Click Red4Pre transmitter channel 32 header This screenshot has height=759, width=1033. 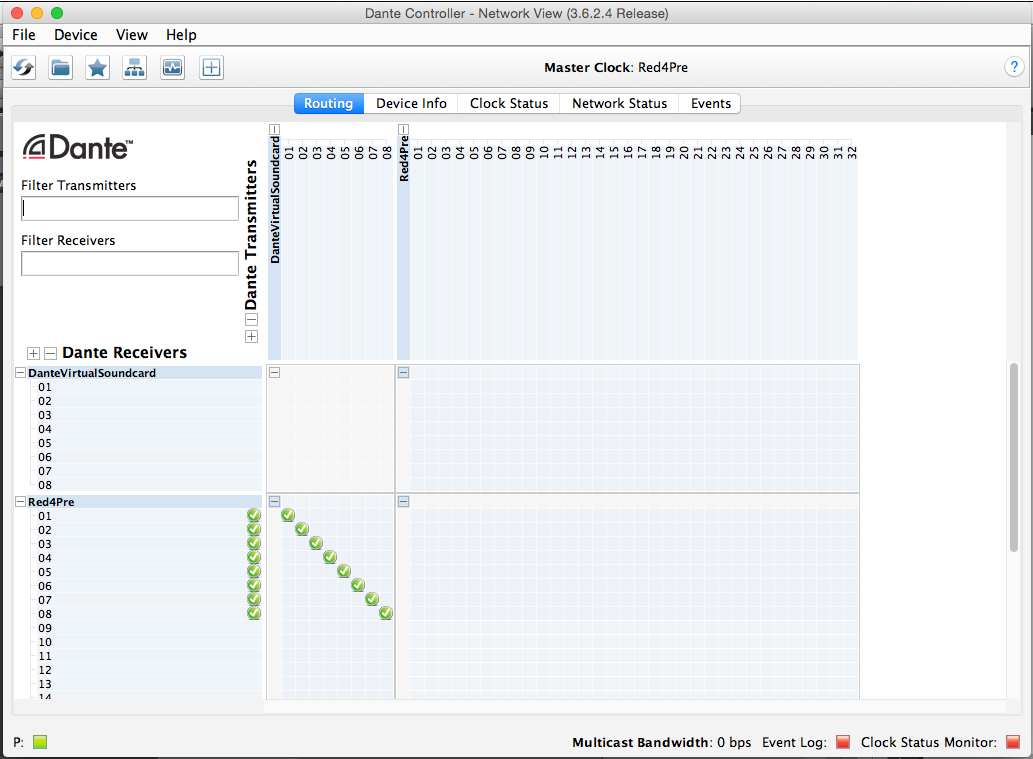[851, 153]
